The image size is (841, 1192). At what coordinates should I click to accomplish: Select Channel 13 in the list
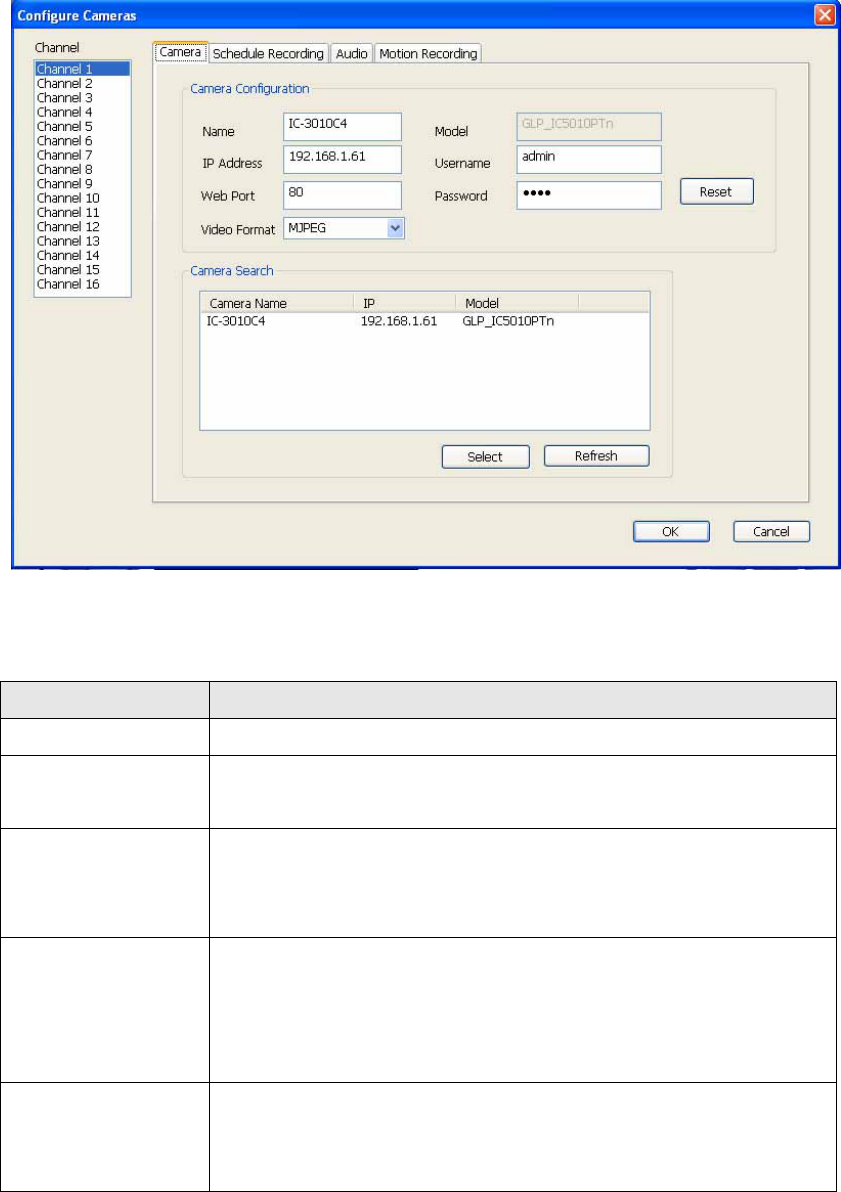82,241
